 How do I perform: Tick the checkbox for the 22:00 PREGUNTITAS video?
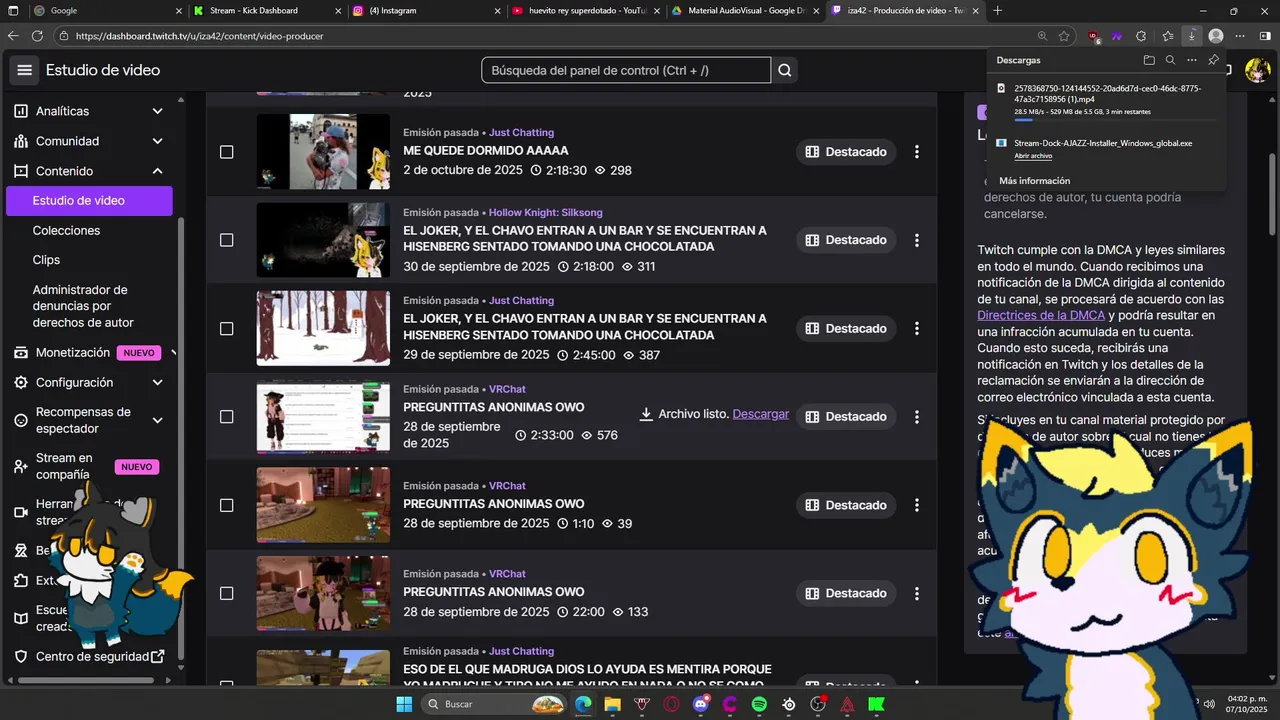pos(226,593)
